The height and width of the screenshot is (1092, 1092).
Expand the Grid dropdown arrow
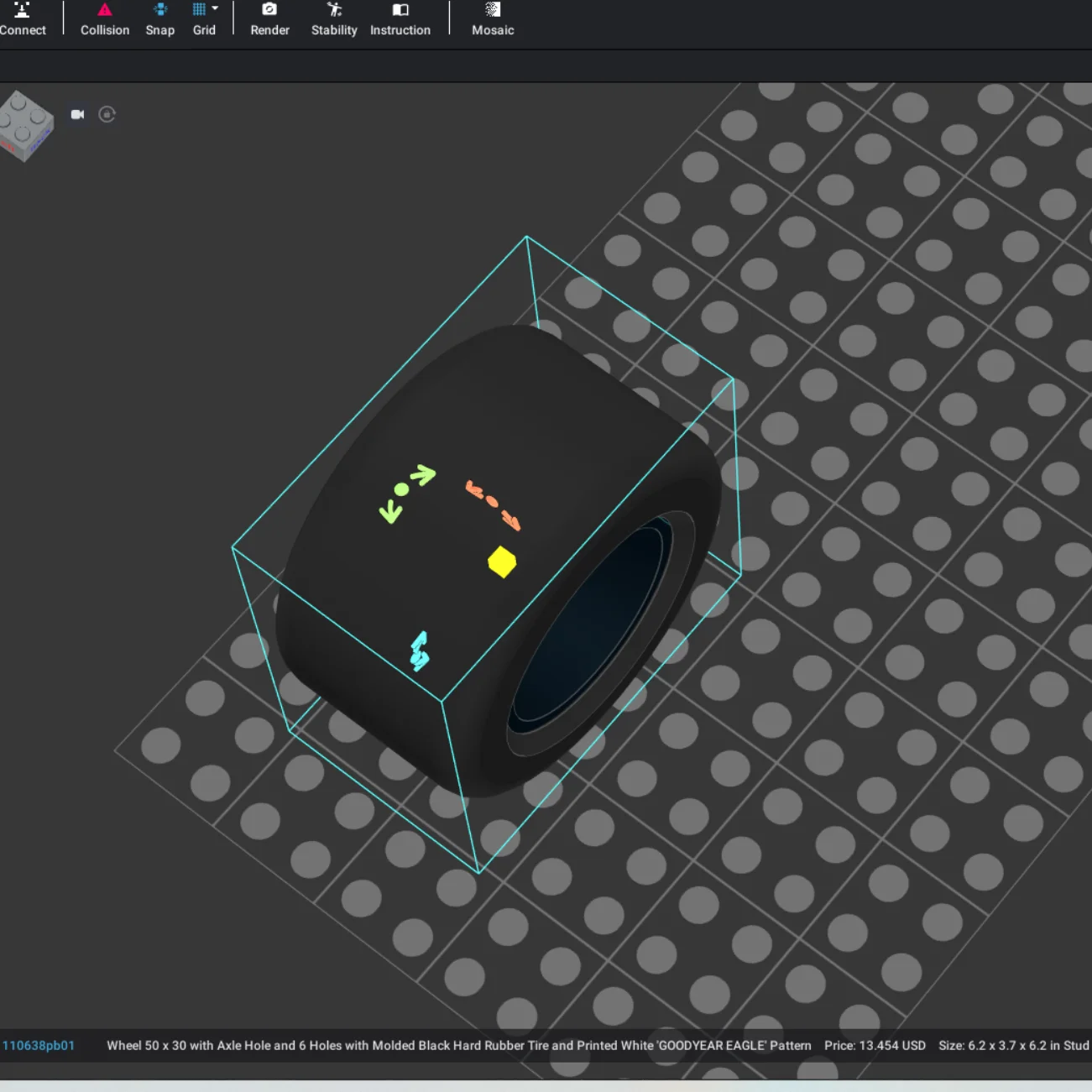(x=215, y=8)
